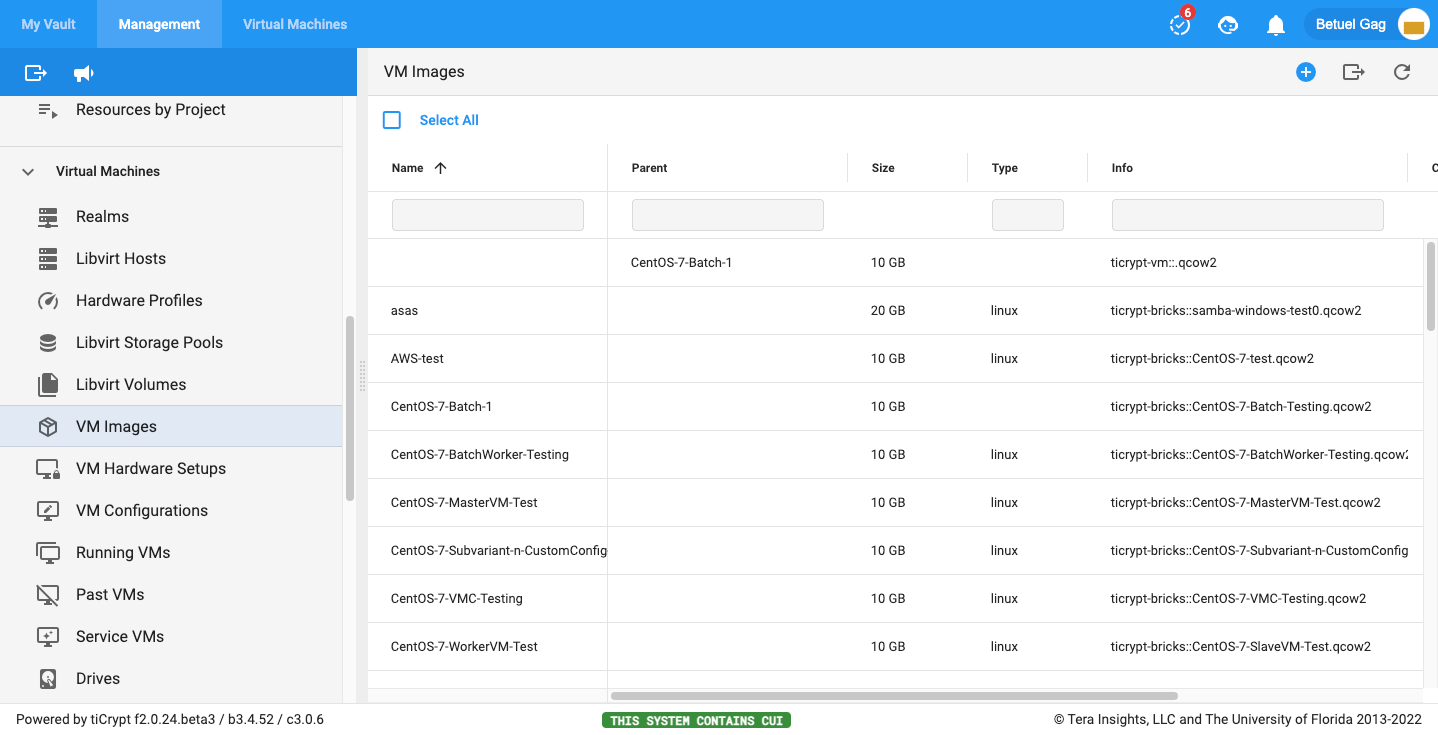Select the CentOS-7-MasterVM-Test row

point(464,502)
